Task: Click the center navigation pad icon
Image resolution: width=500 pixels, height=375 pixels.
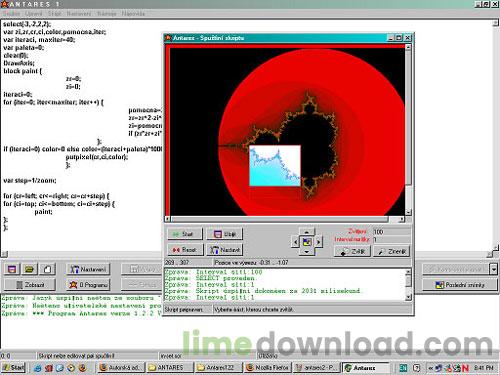Action: (307, 242)
